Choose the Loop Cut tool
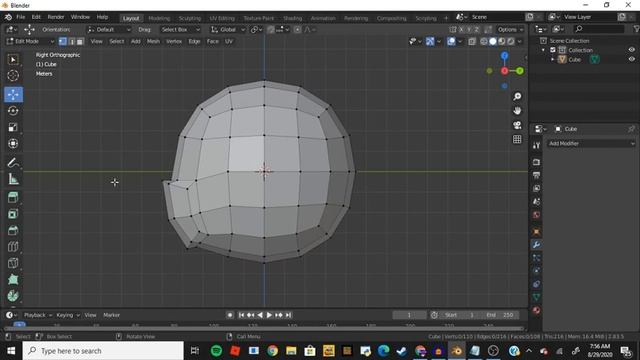640x360 pixels. [13, 247]
